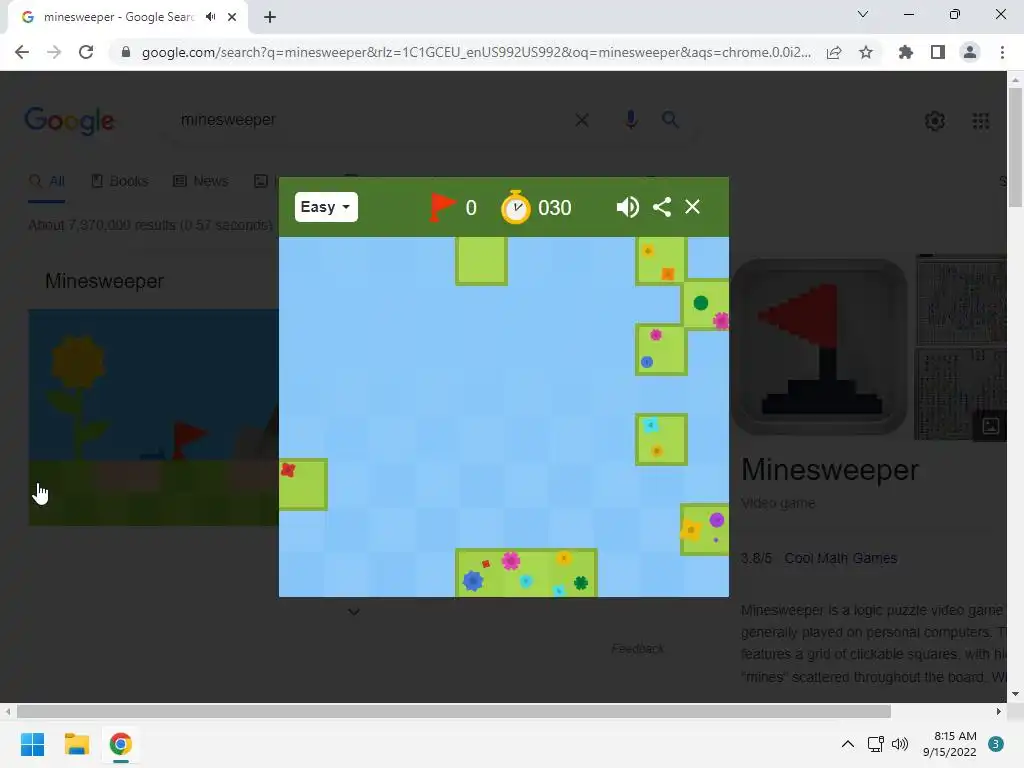Open network display tray icon

pyautogui.click(x=875, y=744)
